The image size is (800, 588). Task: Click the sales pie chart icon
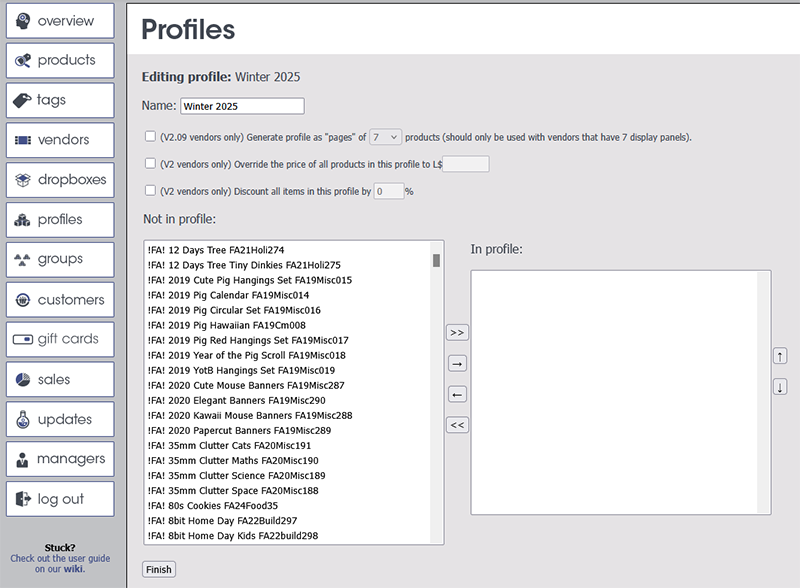[x=23, y=379]
